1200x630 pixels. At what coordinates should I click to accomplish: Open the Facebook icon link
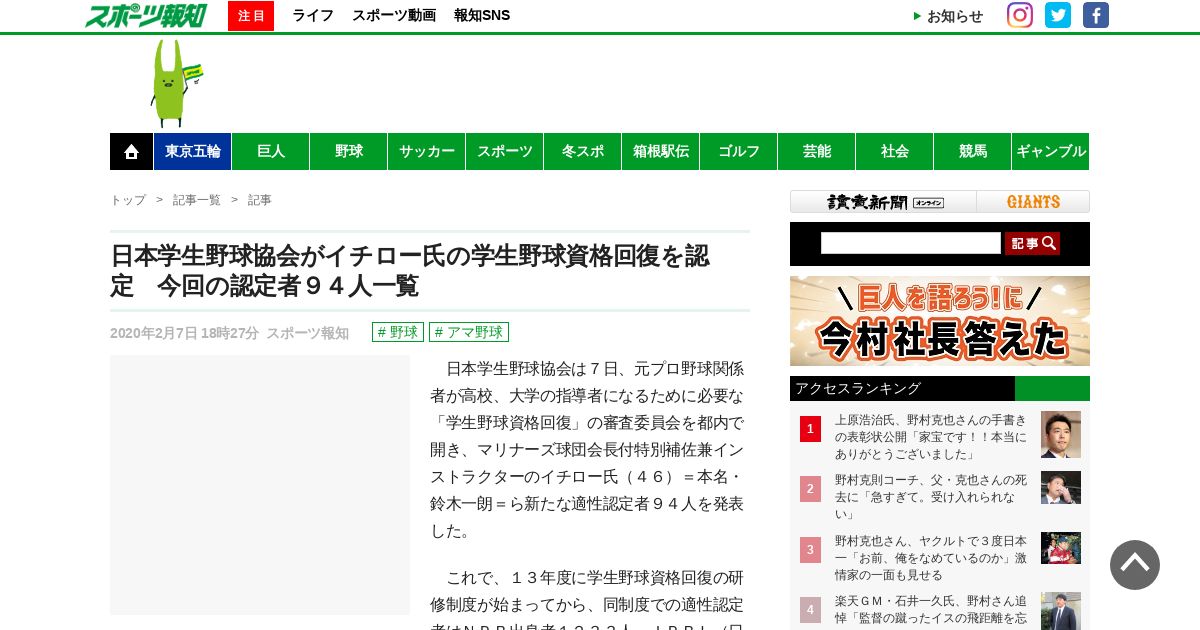(x=1096, y=15)
